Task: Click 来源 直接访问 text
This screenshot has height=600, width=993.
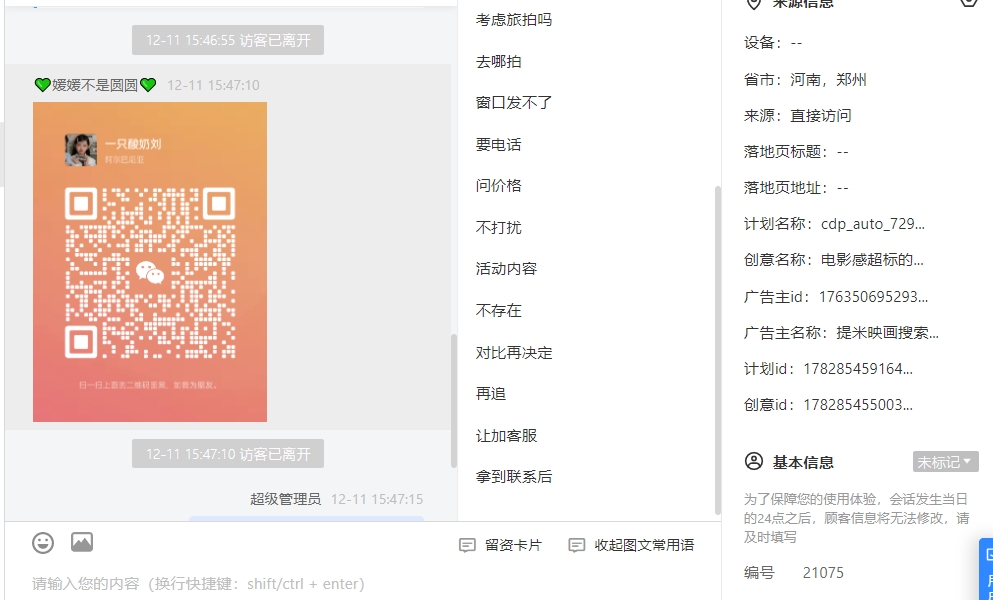Action: (x=797, y=115)
